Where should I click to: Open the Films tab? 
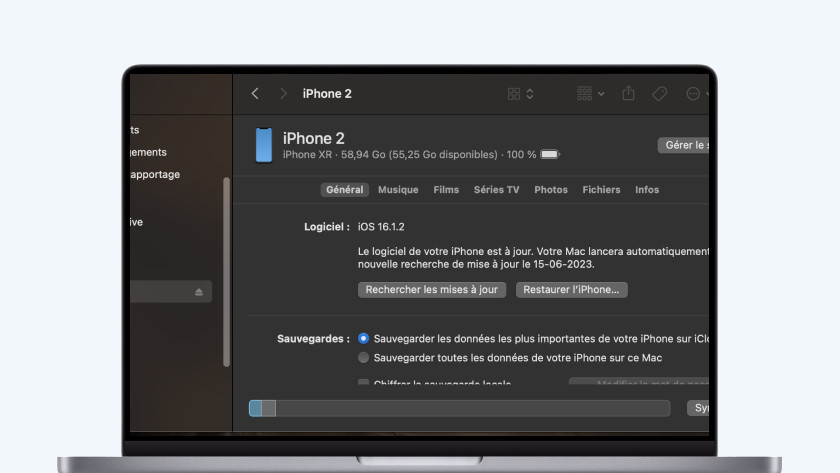446,190
